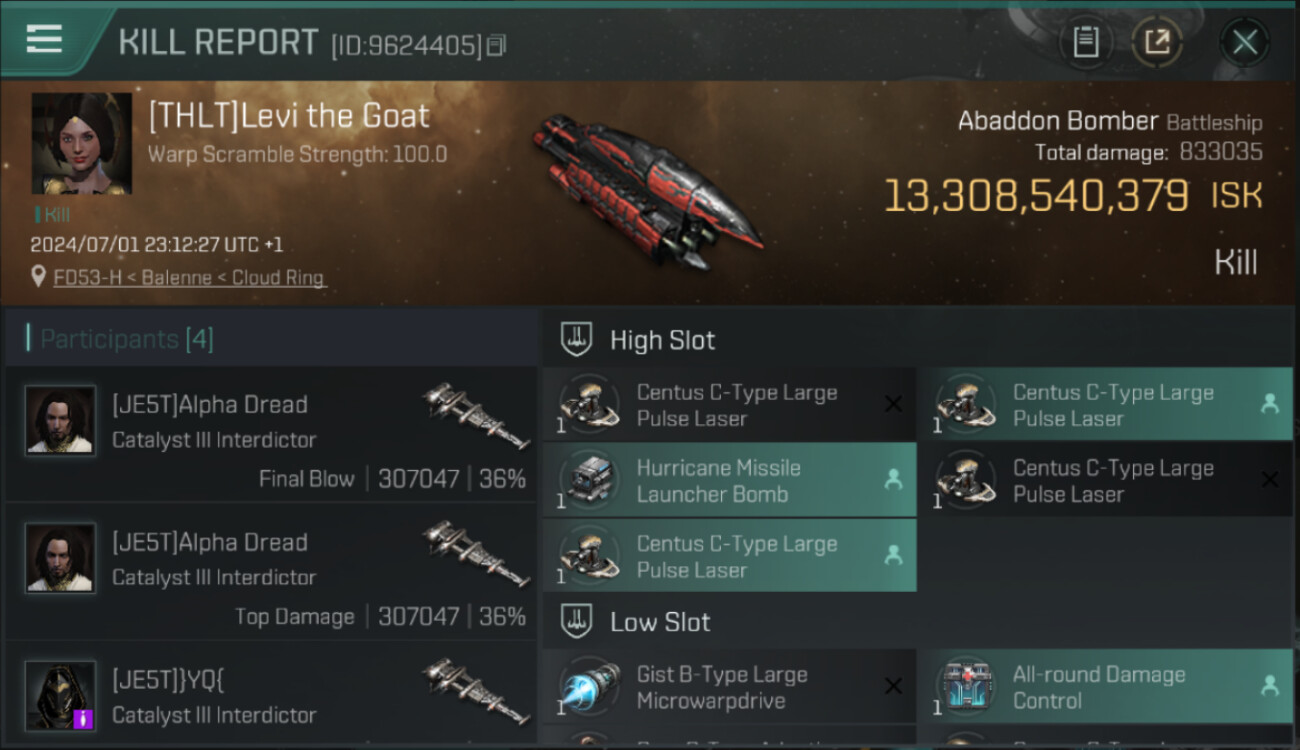Select the All-round Damage Control module
1300x750 pixels.
pyautogui.click(x=1106, y=687)
